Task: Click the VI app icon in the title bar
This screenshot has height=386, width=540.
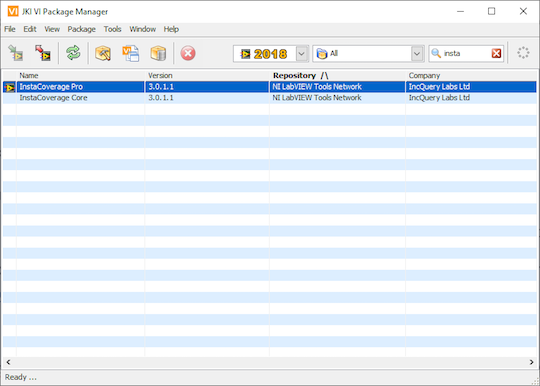Action: tap(13, 11)
